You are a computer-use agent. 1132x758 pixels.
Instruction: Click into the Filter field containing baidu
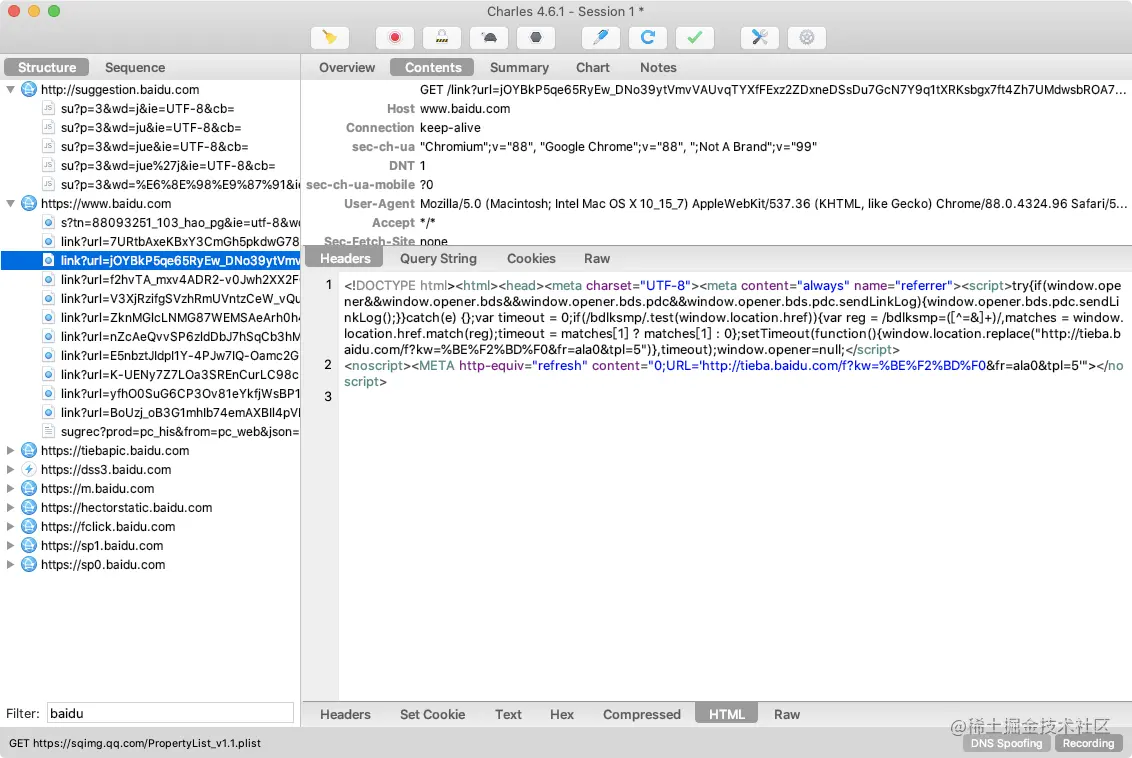(x=170, y=713)
